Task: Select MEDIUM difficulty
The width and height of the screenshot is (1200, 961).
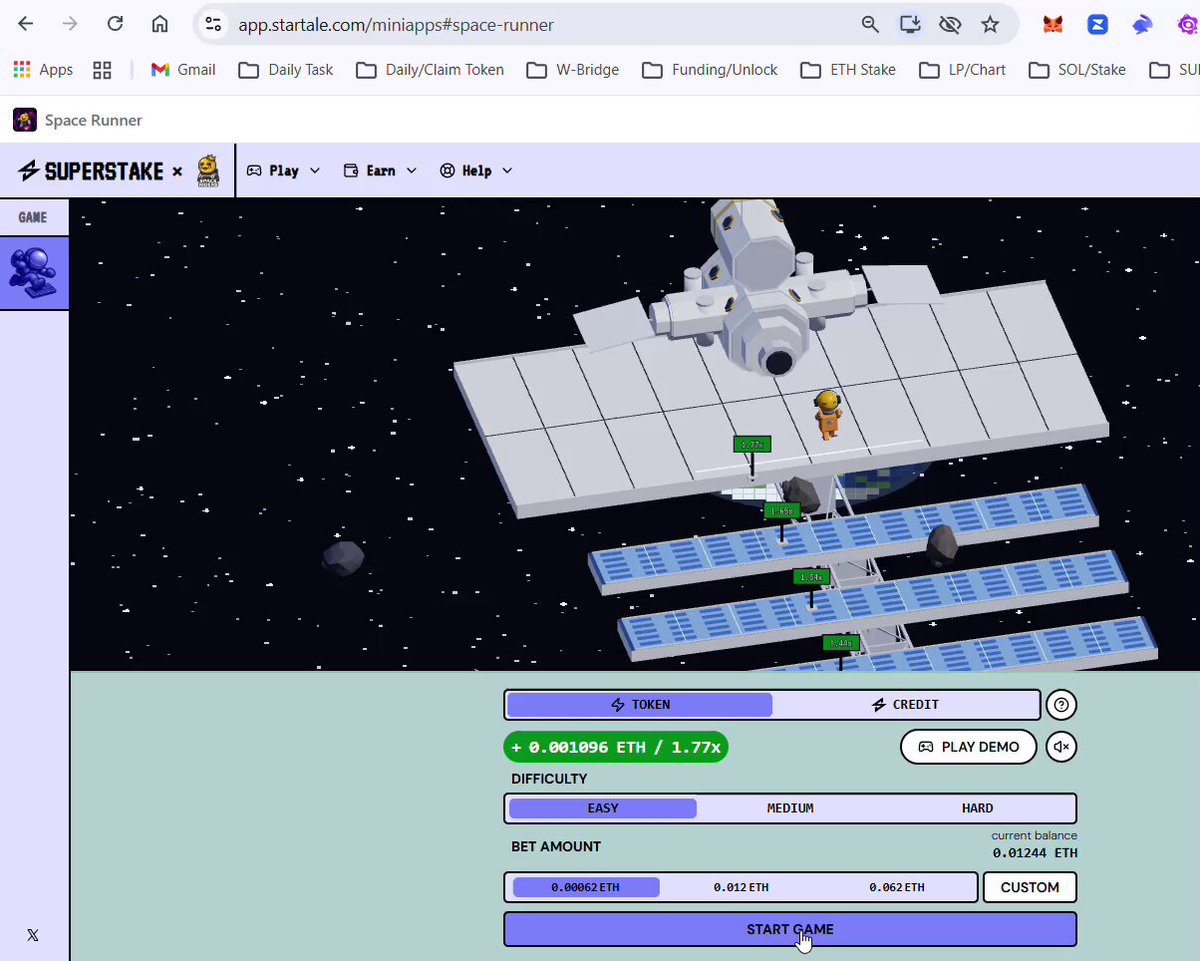Action: [x=790, y=808]
